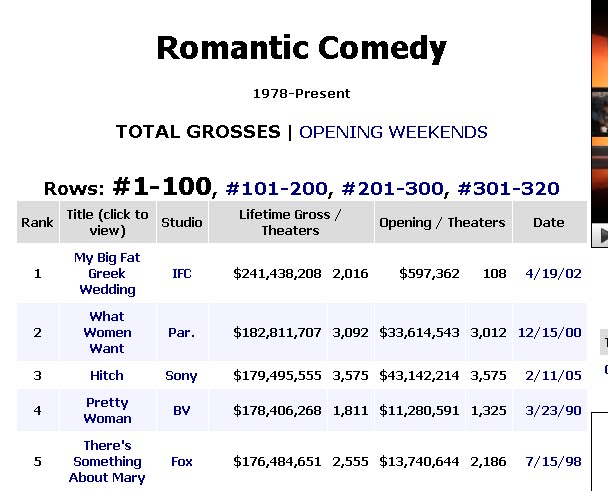Open There's Something About Mary link
This screenshot has width=608, height=491.
(107, 461)
